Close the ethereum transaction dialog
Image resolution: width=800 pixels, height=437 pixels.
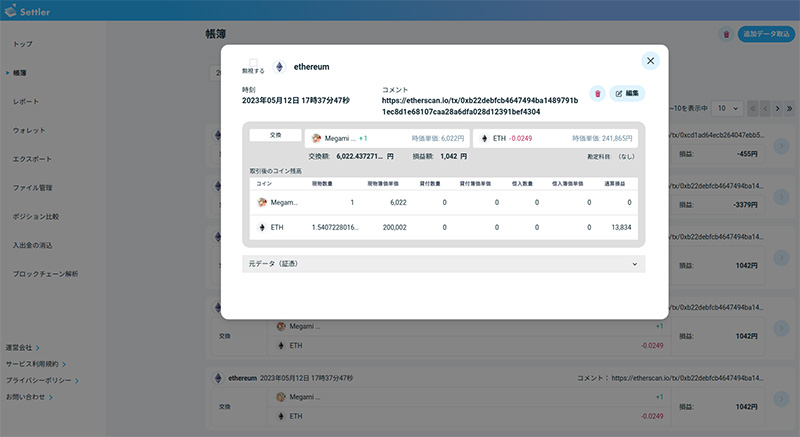click(650, 61)
